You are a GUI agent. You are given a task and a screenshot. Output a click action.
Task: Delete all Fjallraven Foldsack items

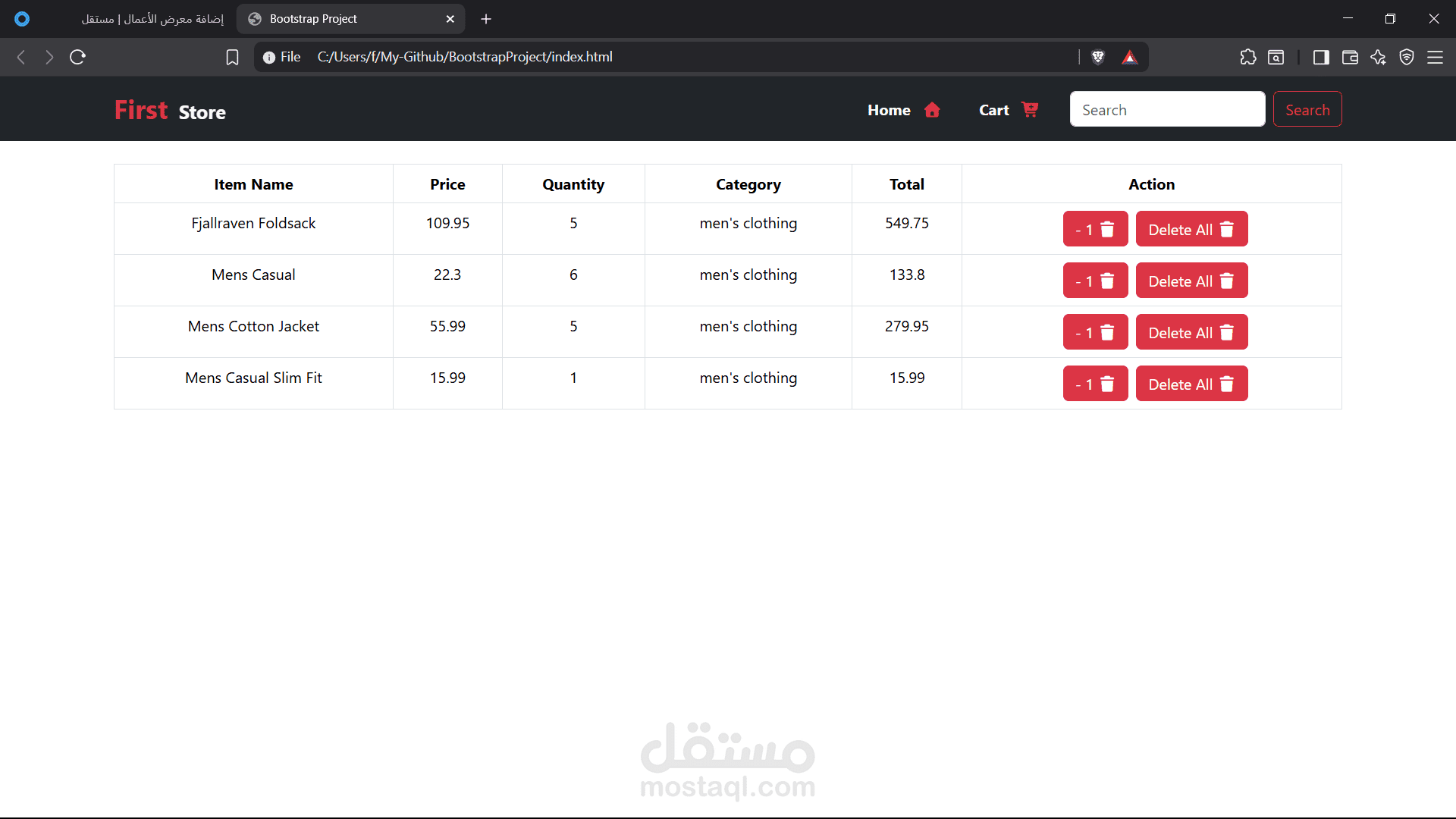[1191, 229]
